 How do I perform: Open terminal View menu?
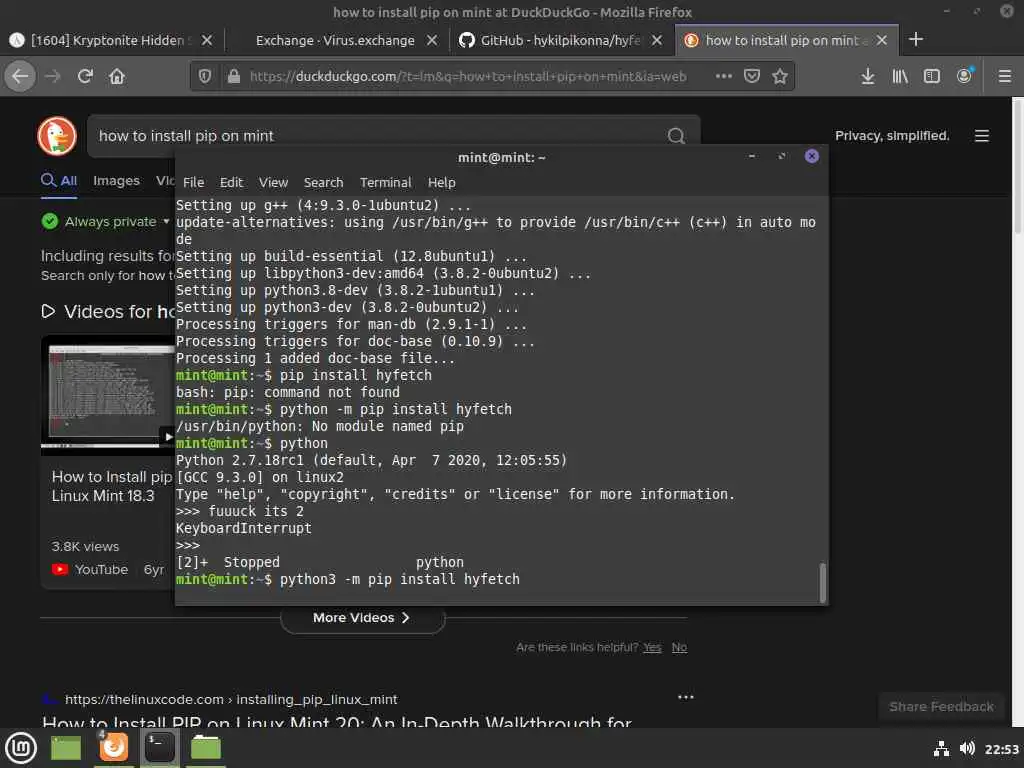pyautogui.click(x=273, y=183)
